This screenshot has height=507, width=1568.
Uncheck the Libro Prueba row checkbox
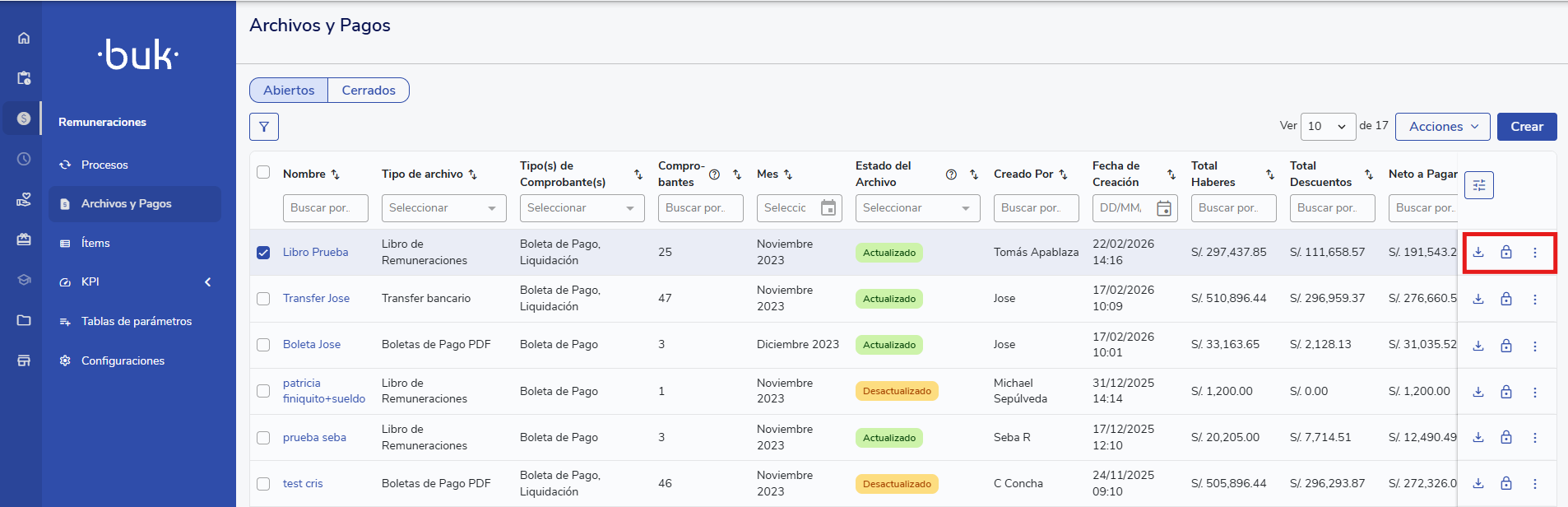coord(263,253)
